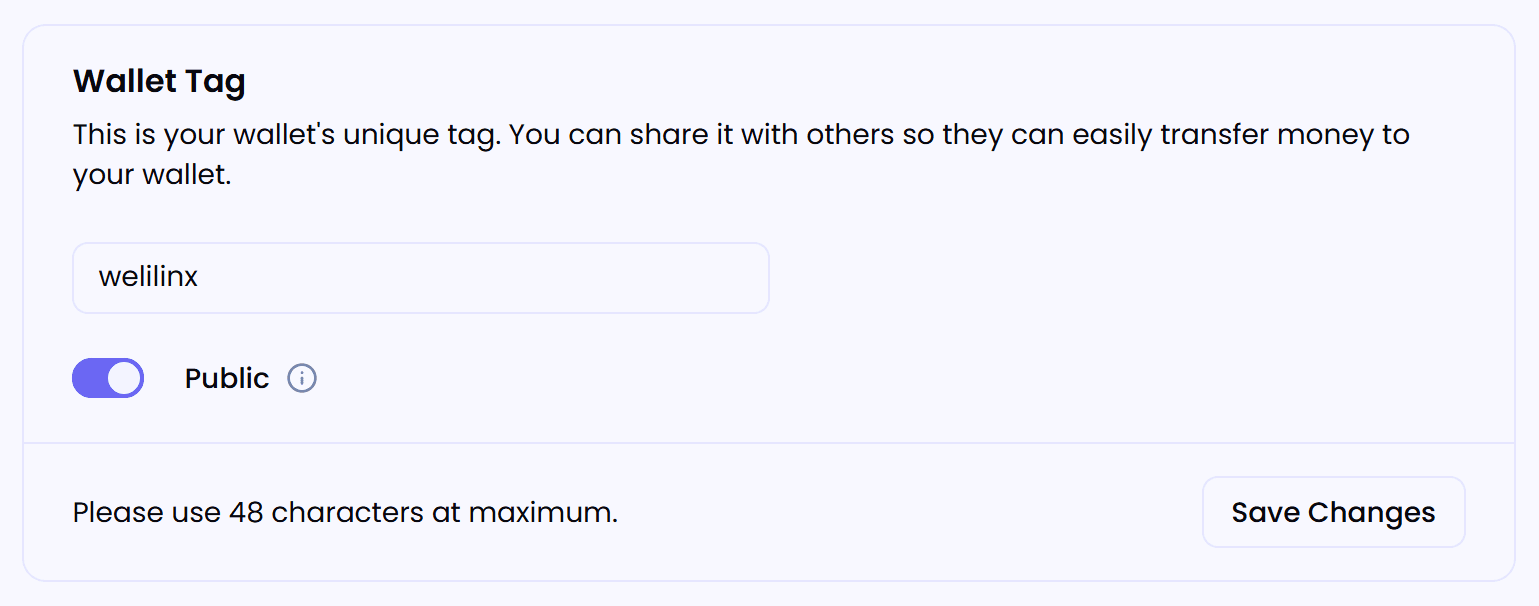The image size is (1539, 606).
Task: Save the wallet tag changes
Action: tap(1333, 512)
